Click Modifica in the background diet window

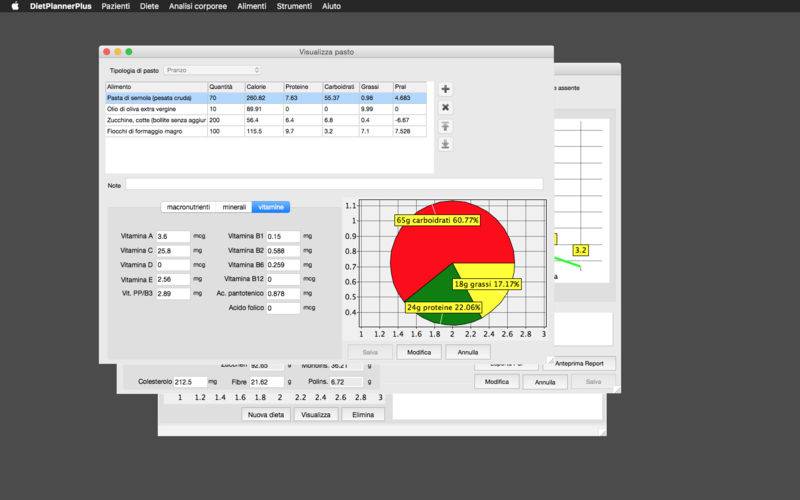pyautogui.click(x=497, y=382)
